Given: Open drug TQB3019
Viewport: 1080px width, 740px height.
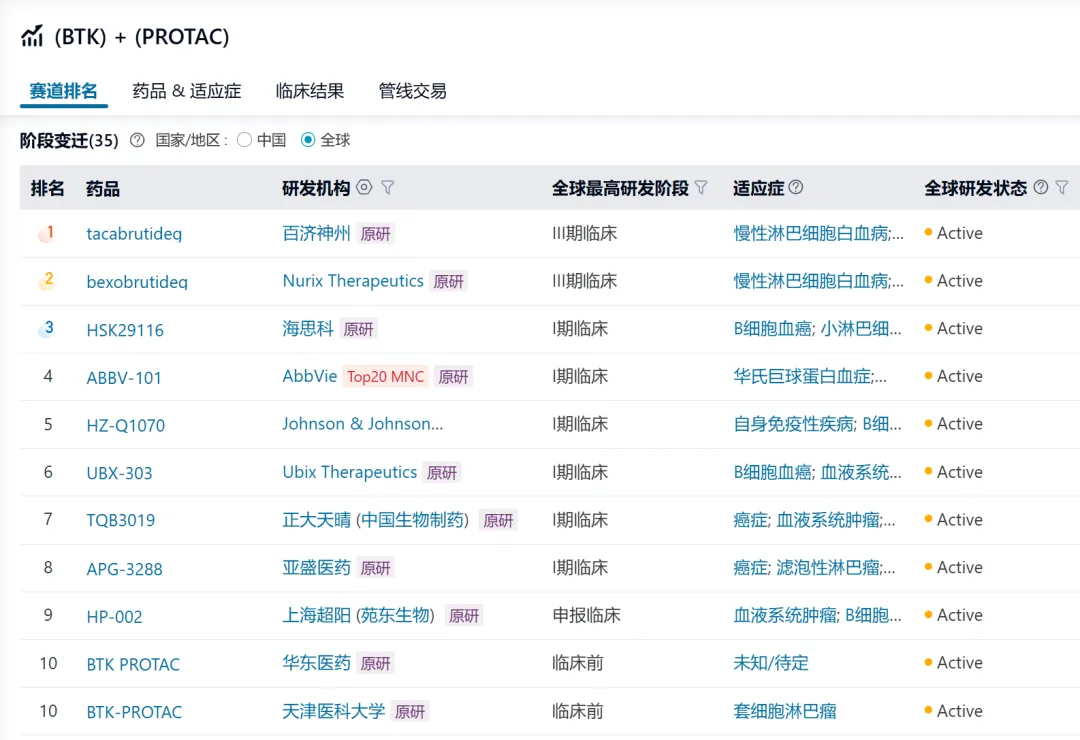Looking at the screenshot, I should (x=121, y=520).
